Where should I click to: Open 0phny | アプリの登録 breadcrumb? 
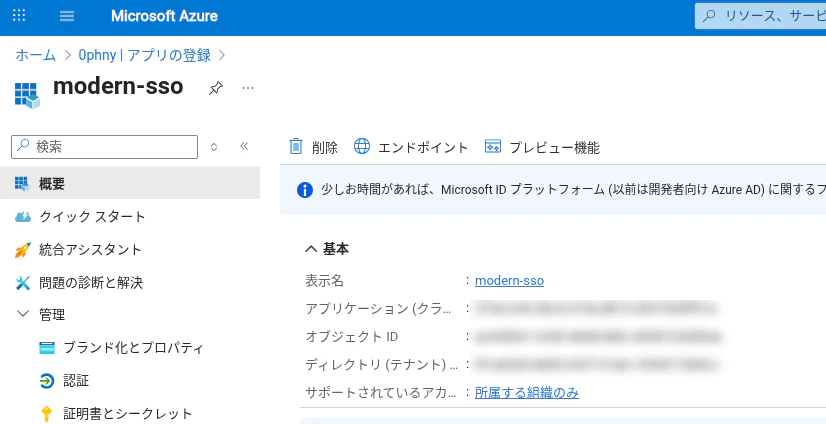point(144,55)
